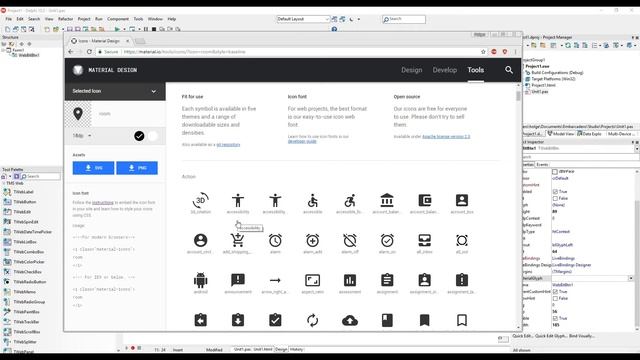Viewport: 640px width, 360px height.
Task: Select the accessible wheelchair icon
Action: (x=313, y=200)
